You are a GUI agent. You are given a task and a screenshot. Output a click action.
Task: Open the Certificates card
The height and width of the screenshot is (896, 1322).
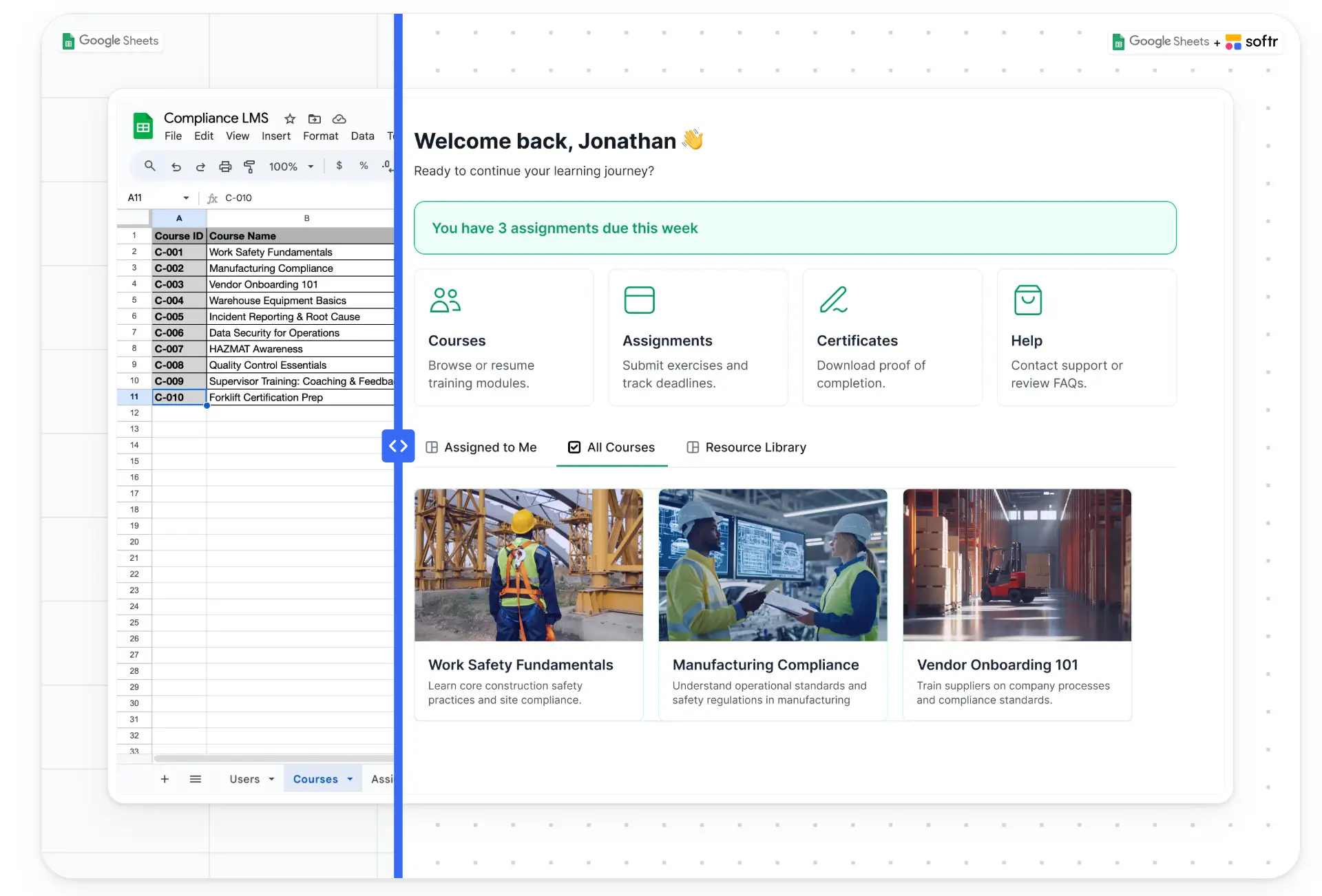click(x=892, y=337)
